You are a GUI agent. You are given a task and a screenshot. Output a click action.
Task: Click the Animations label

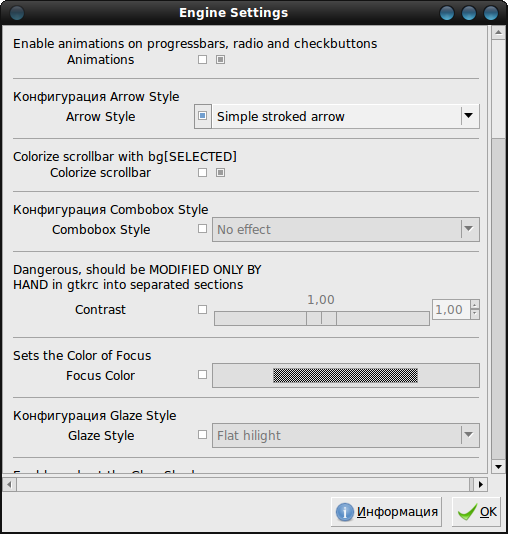click(100, 60)
